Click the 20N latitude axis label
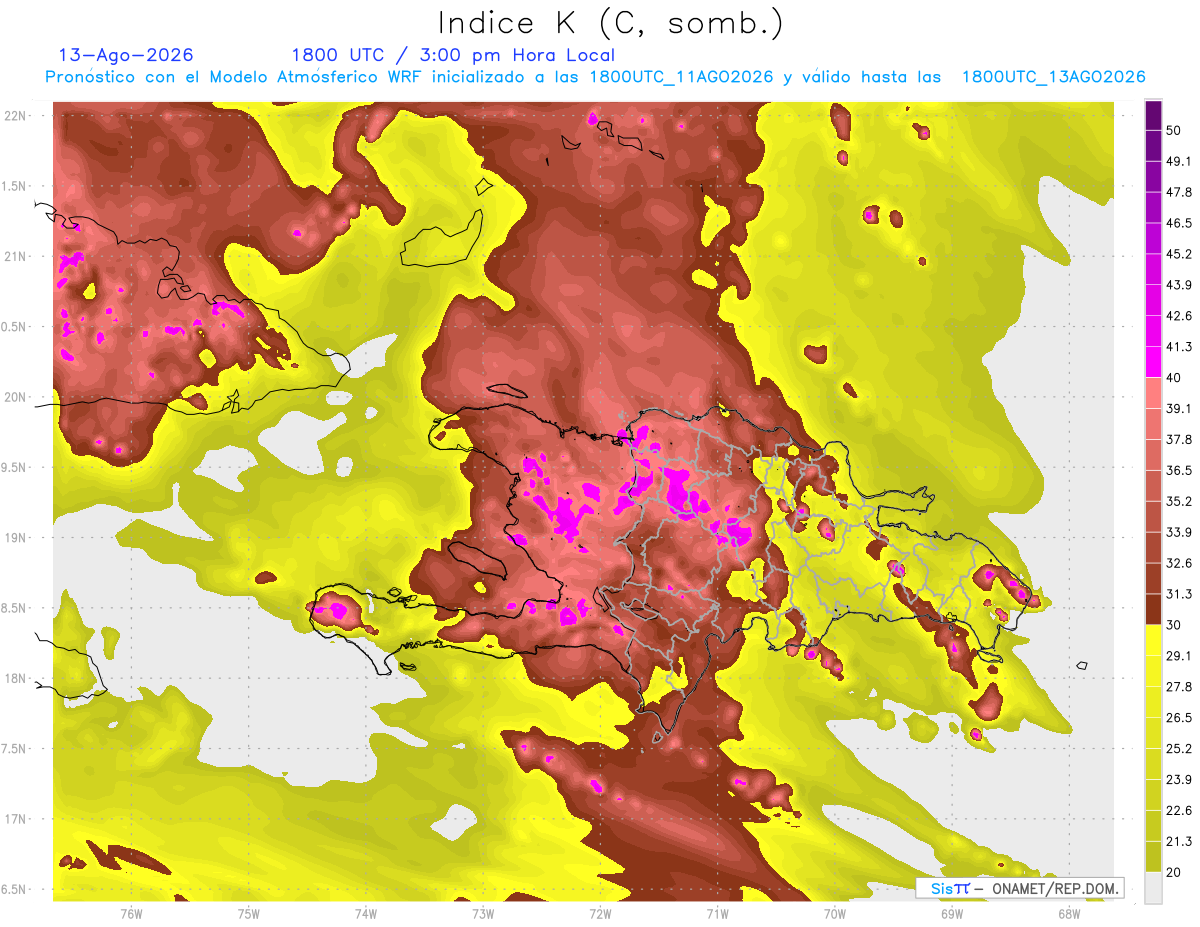1200x927 pixels. tap(15, 397)
